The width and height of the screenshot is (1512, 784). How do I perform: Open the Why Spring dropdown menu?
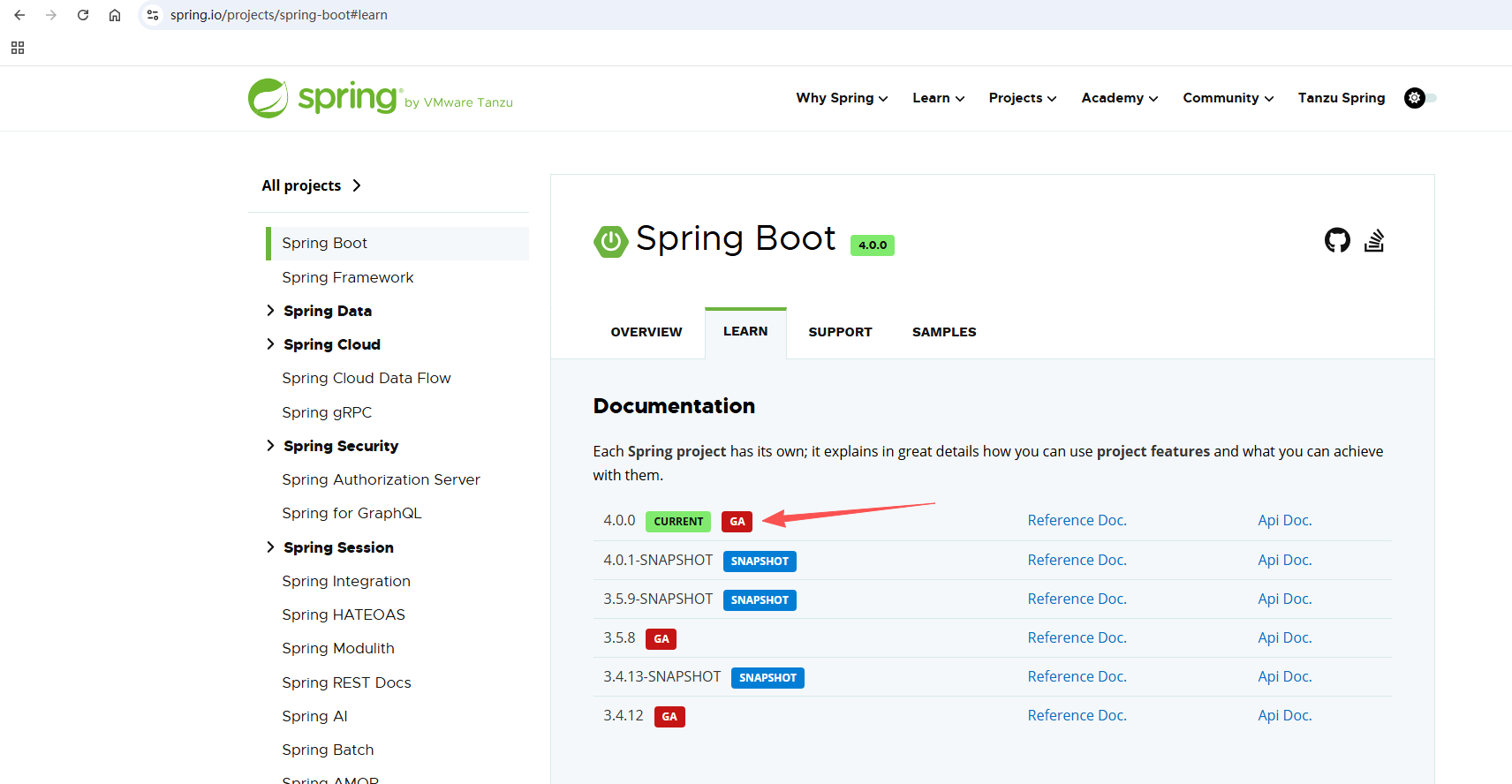[842, 98]
